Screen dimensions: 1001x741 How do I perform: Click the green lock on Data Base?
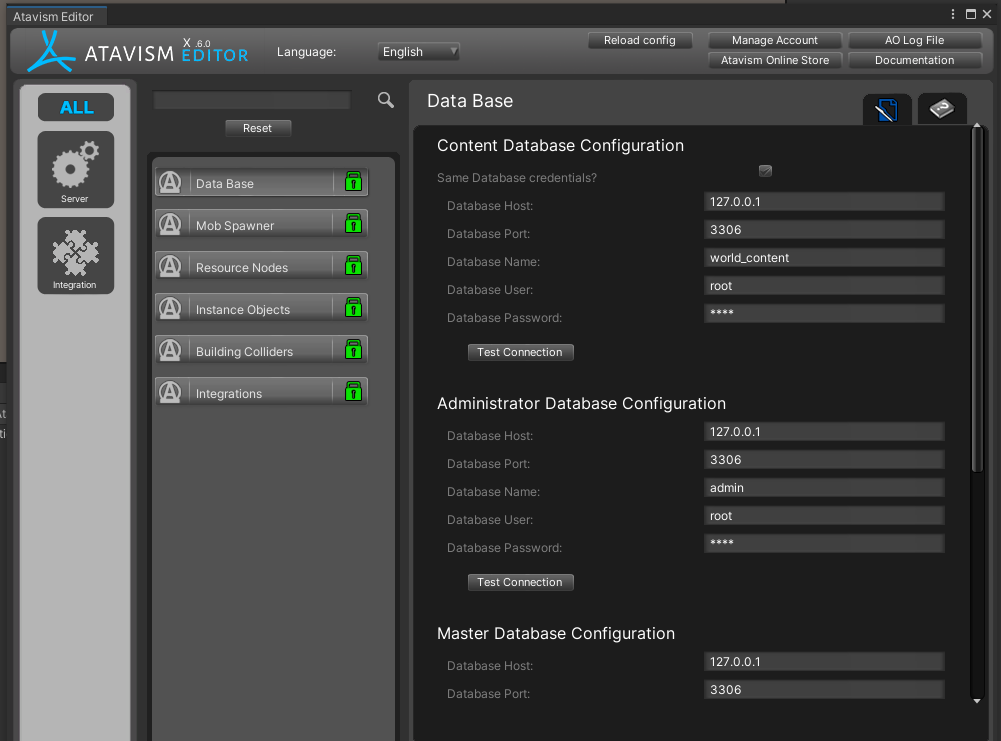(x=352, y=182)
